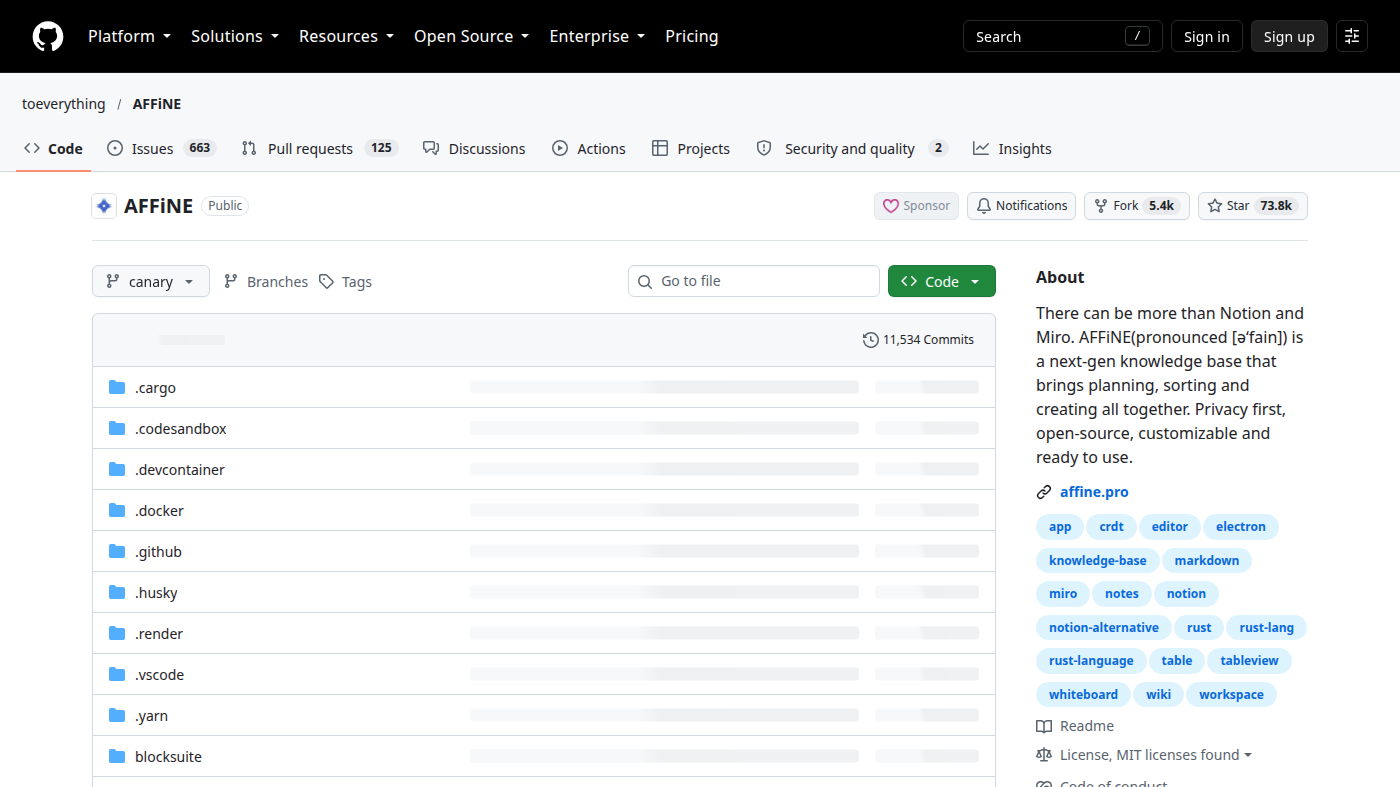
Task: Click the folder icon beside .husky
Action: 117,593
